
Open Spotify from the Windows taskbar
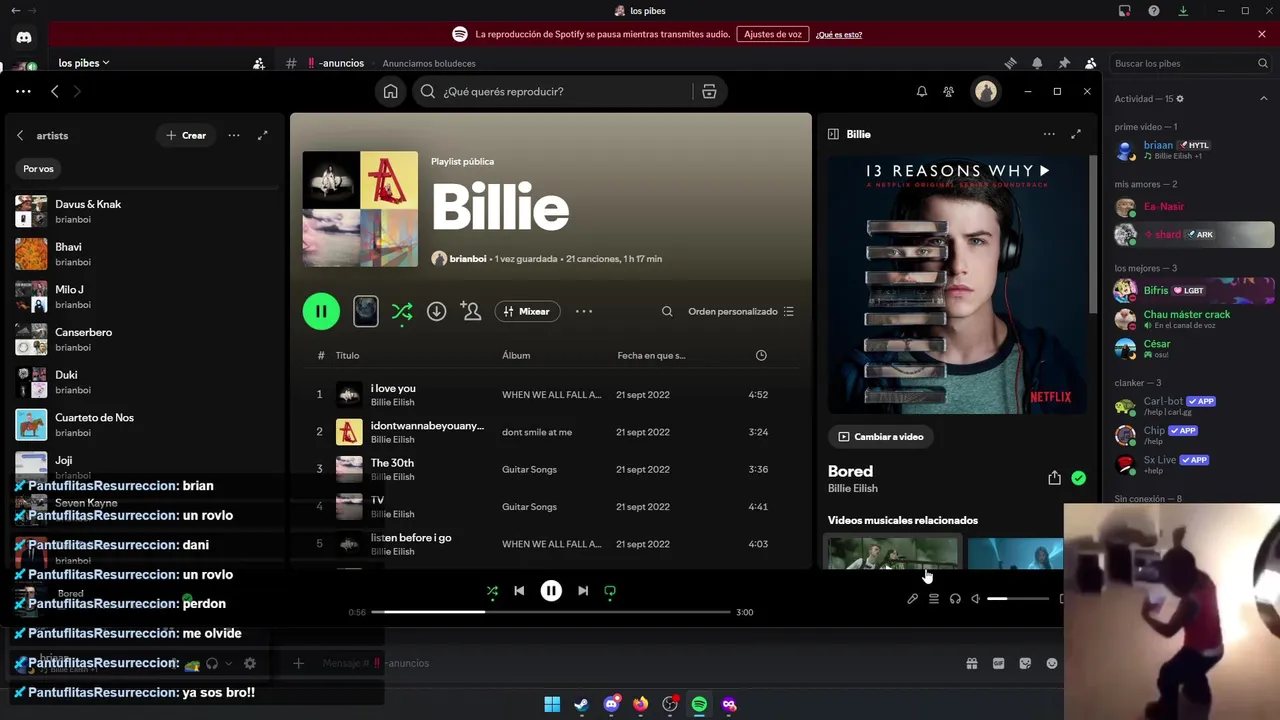point(699,704)
